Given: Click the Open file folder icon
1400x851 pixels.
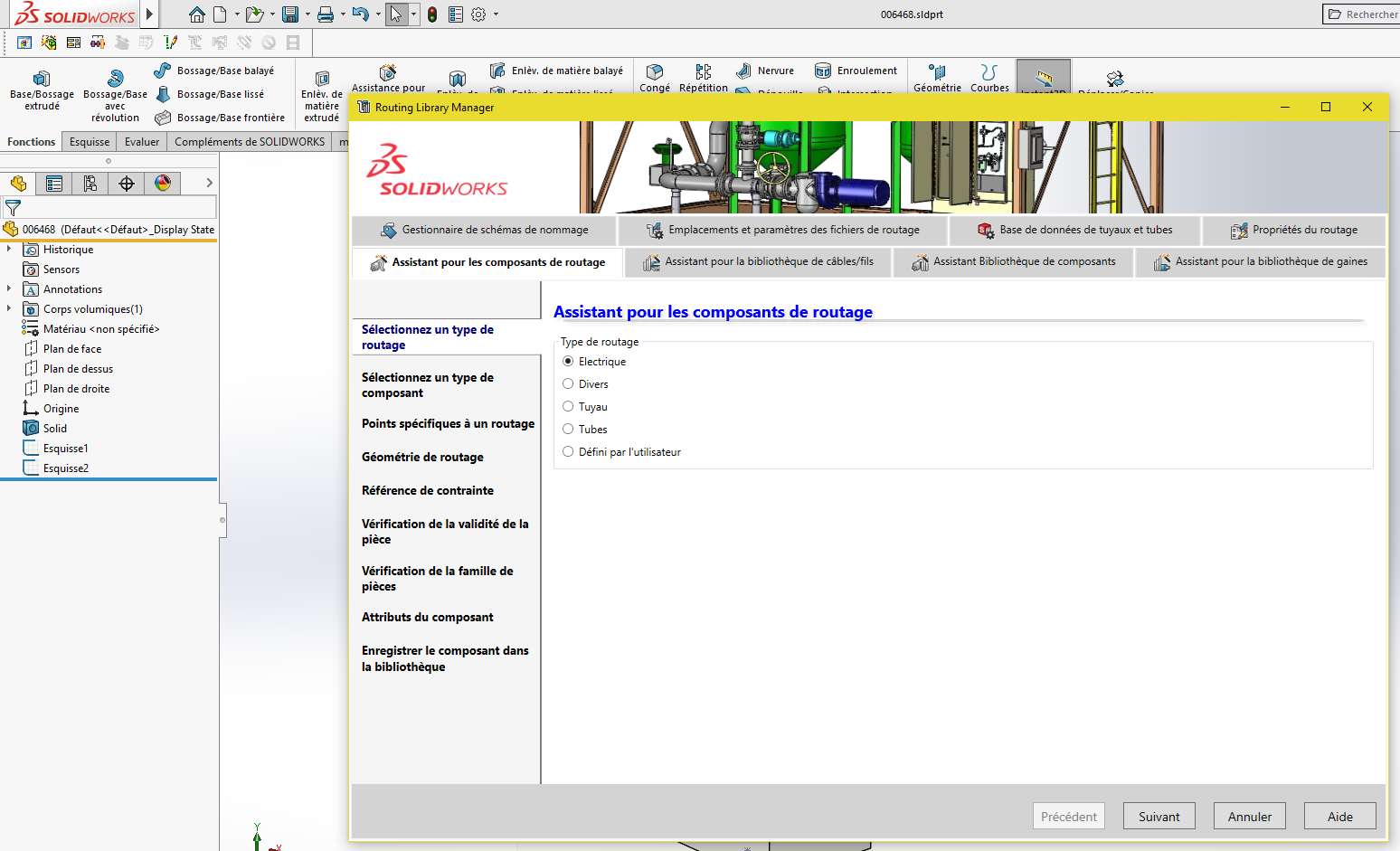Looking at the screenshot, I should 255,14.
